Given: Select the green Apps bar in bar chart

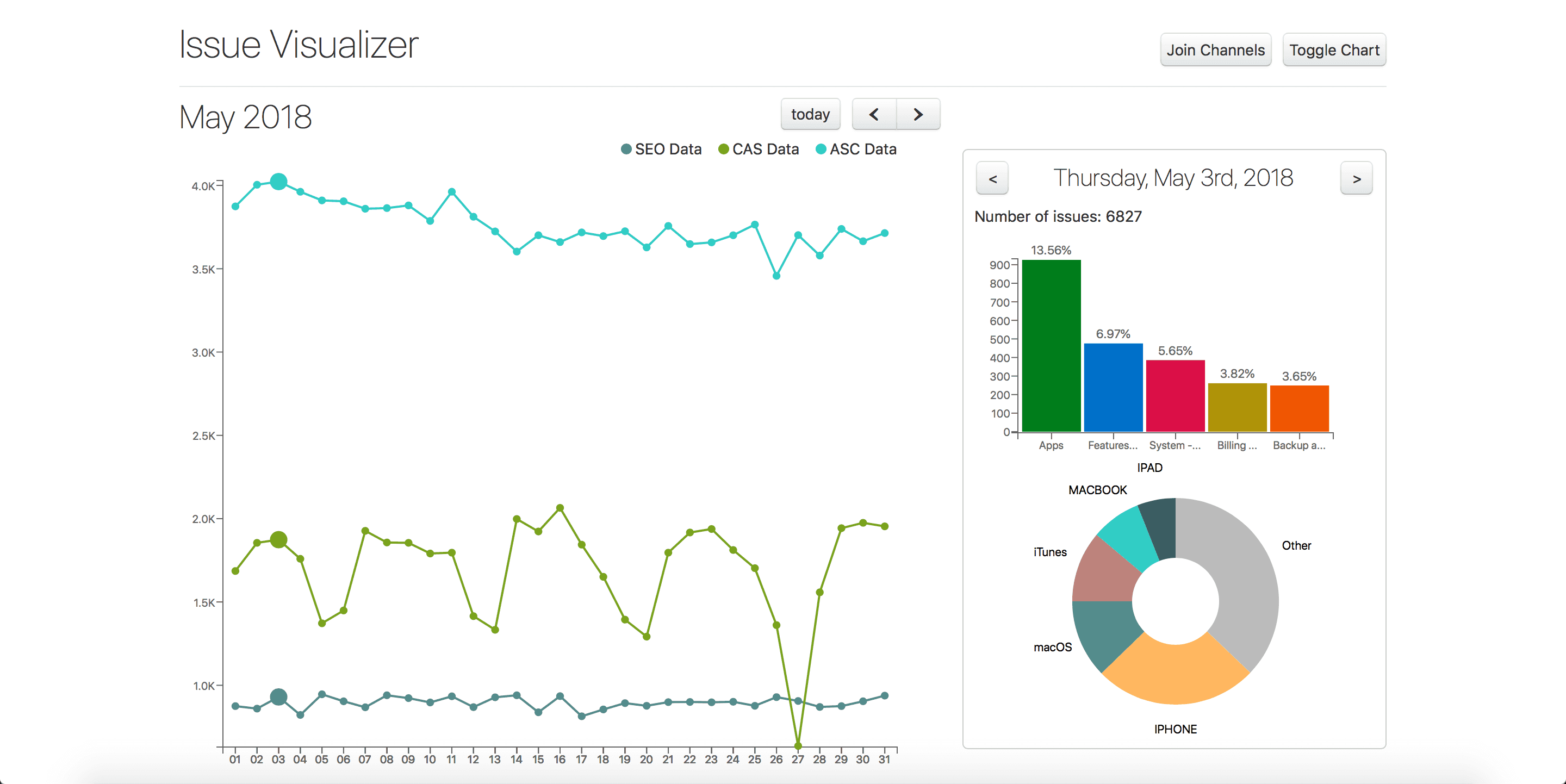Looking at the screenshot, I should (x=1051, y=346).
